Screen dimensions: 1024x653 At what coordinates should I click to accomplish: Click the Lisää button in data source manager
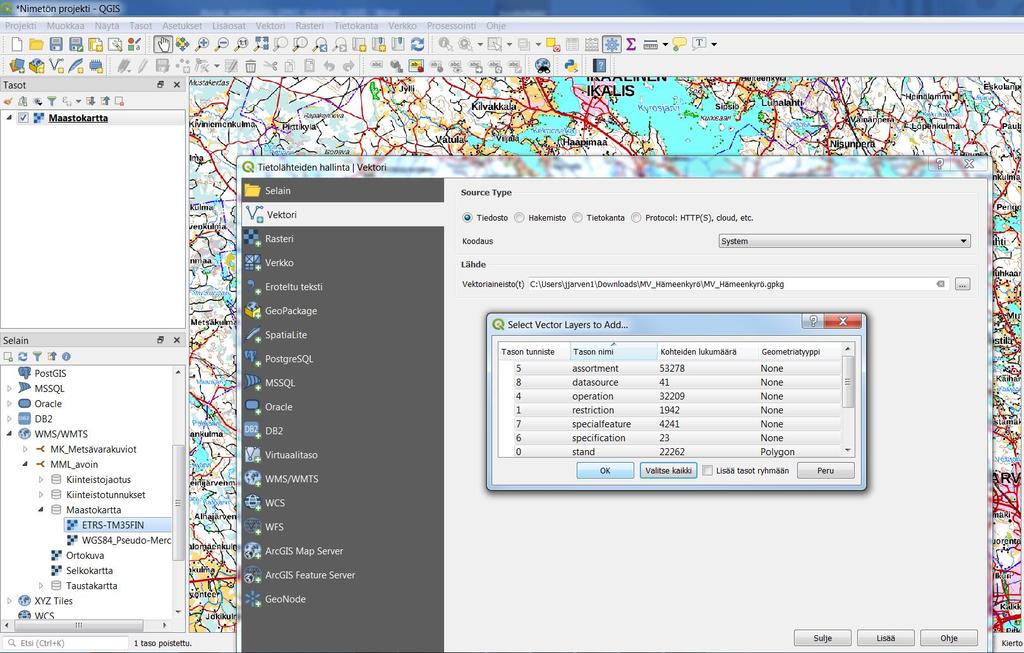(886, 638)
